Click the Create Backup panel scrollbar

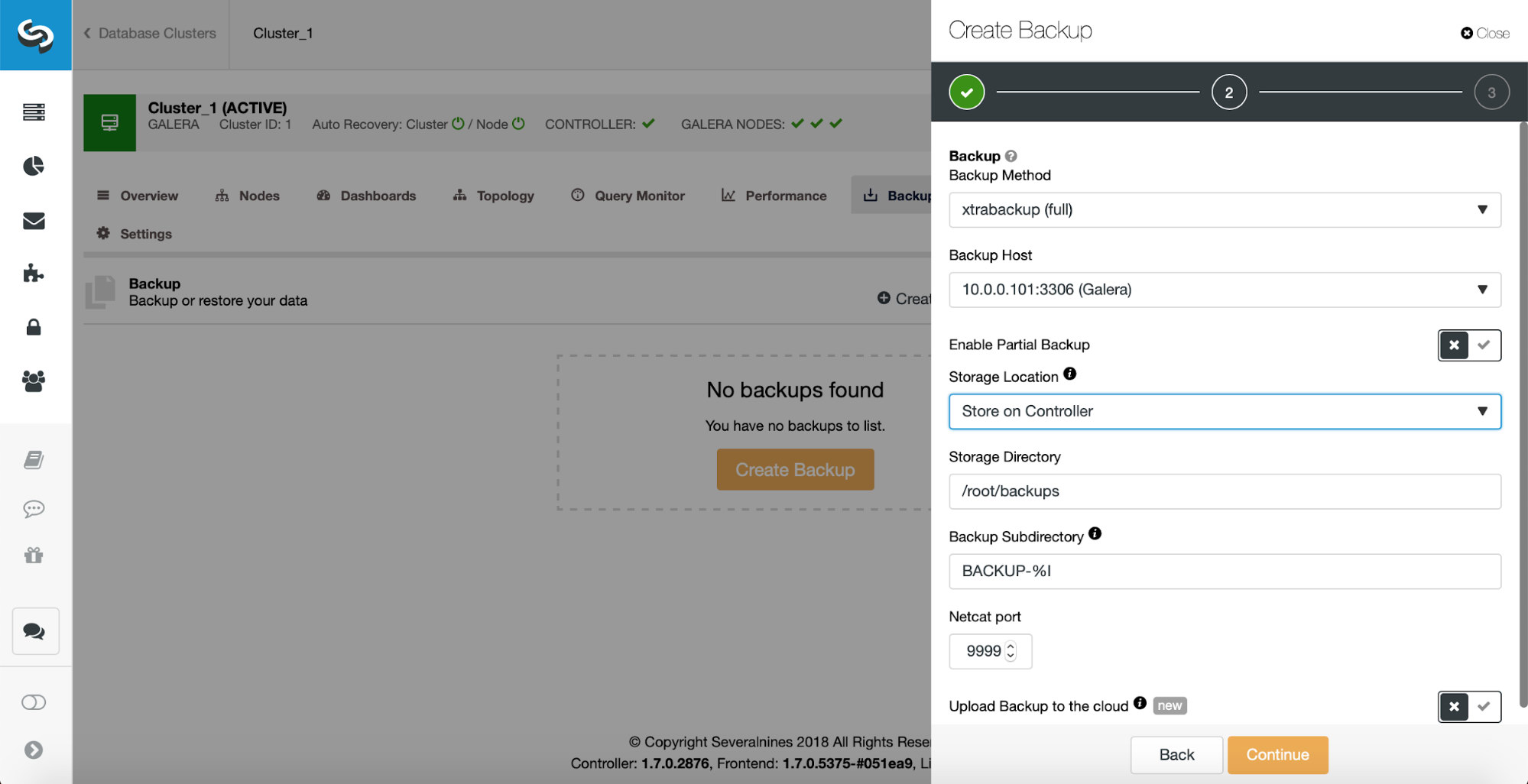pyautogui.click(x=1523, y=414)
